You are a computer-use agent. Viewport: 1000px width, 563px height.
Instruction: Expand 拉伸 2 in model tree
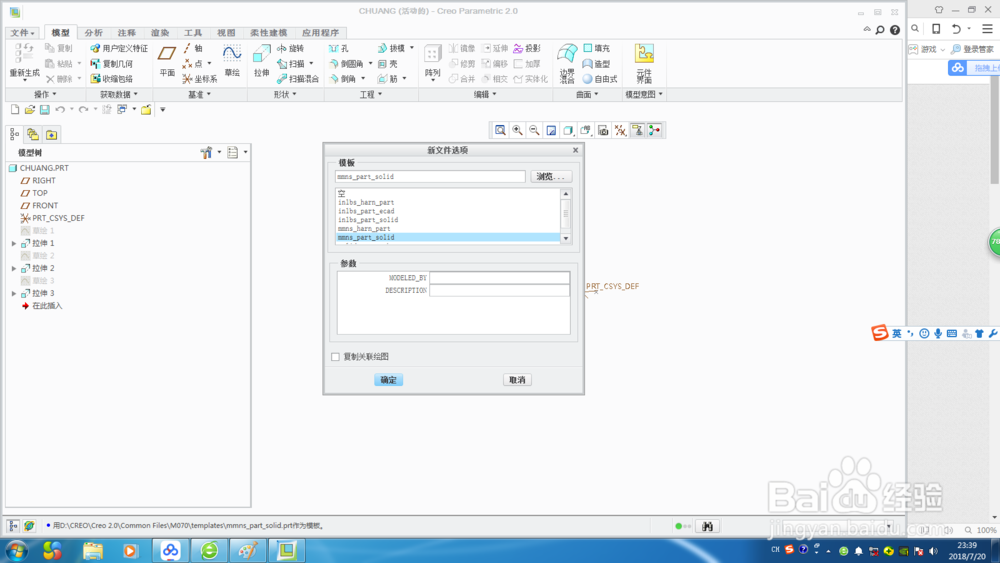point(14,268)
